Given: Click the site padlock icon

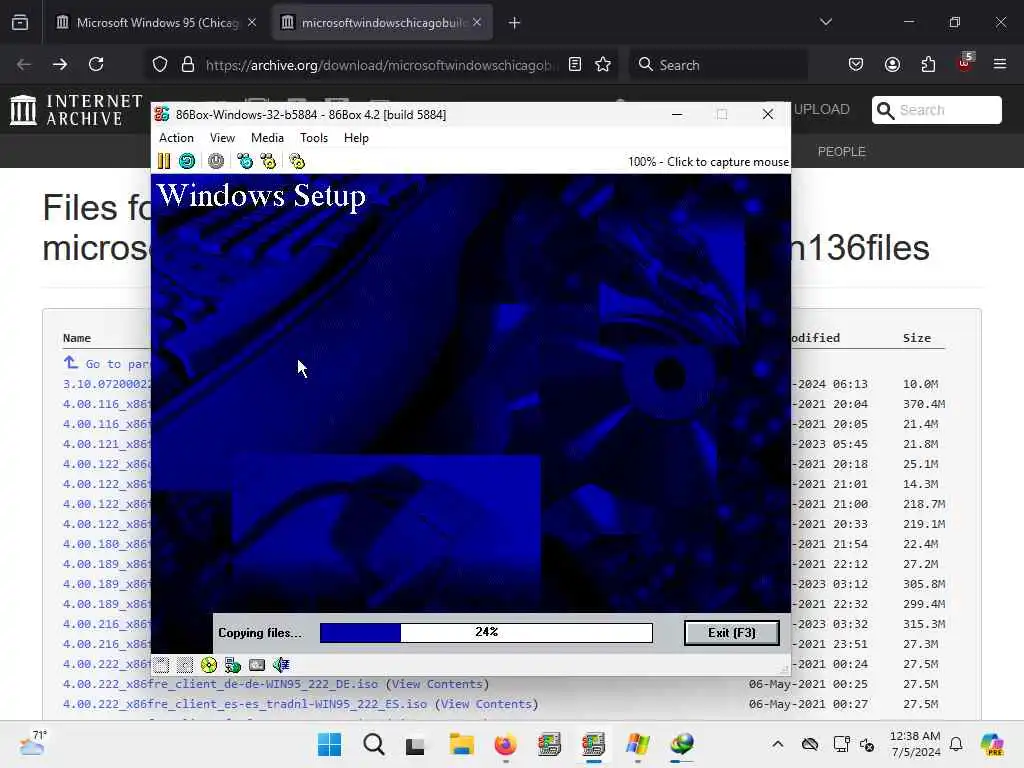Looking at the screenshot, I should pos(188,64).
